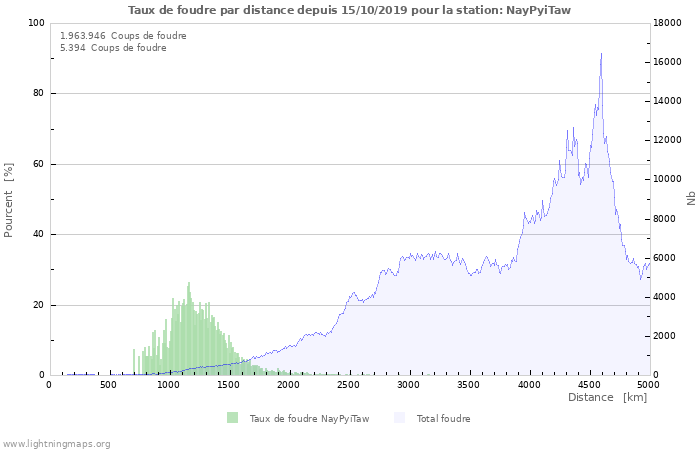The height and width of the screenshot is (450, 700).
Task: Click the 5000 tick on the distance axis
Action: (x=648, y=384)
